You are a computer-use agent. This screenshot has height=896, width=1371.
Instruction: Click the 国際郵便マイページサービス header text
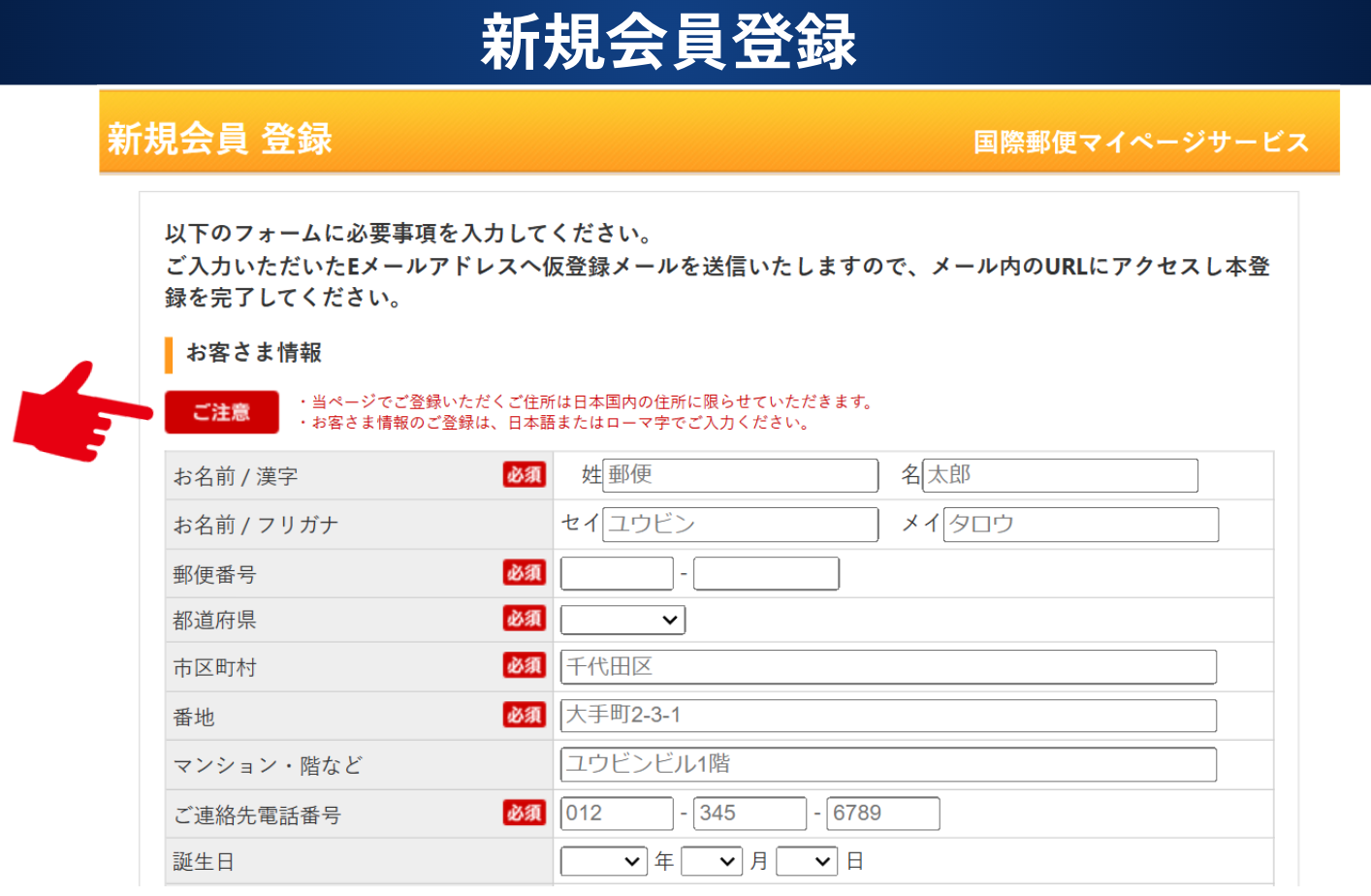(x=1140, y=143)
